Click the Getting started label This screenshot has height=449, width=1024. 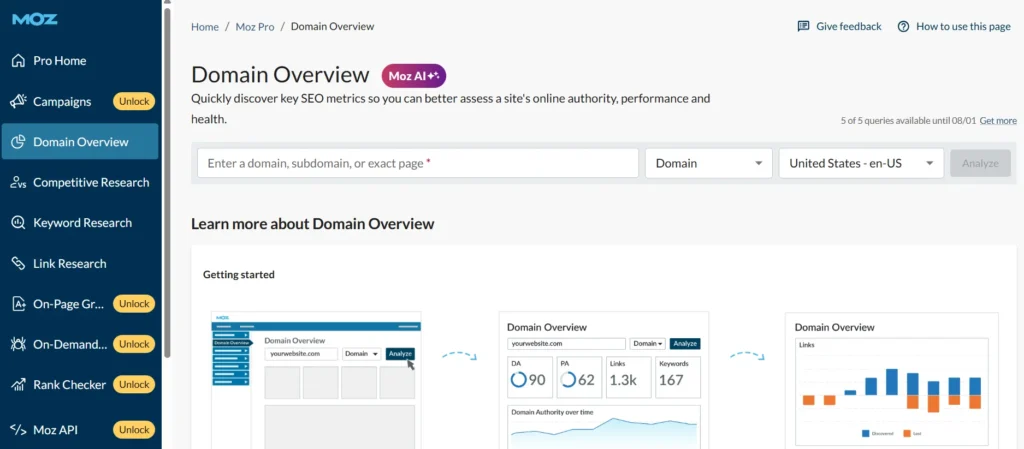point(239,275)
